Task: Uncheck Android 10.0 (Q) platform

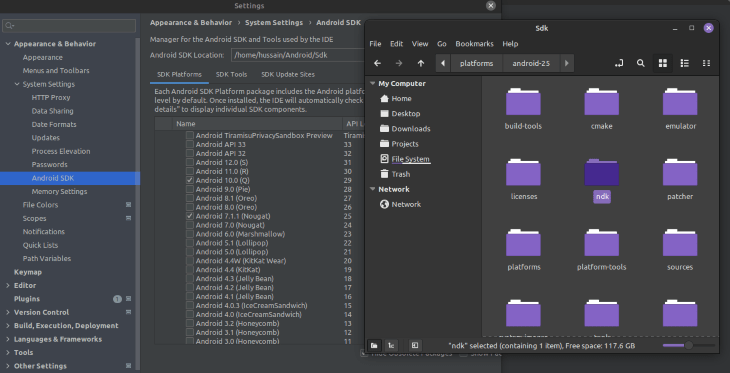Action: [189, 180]
